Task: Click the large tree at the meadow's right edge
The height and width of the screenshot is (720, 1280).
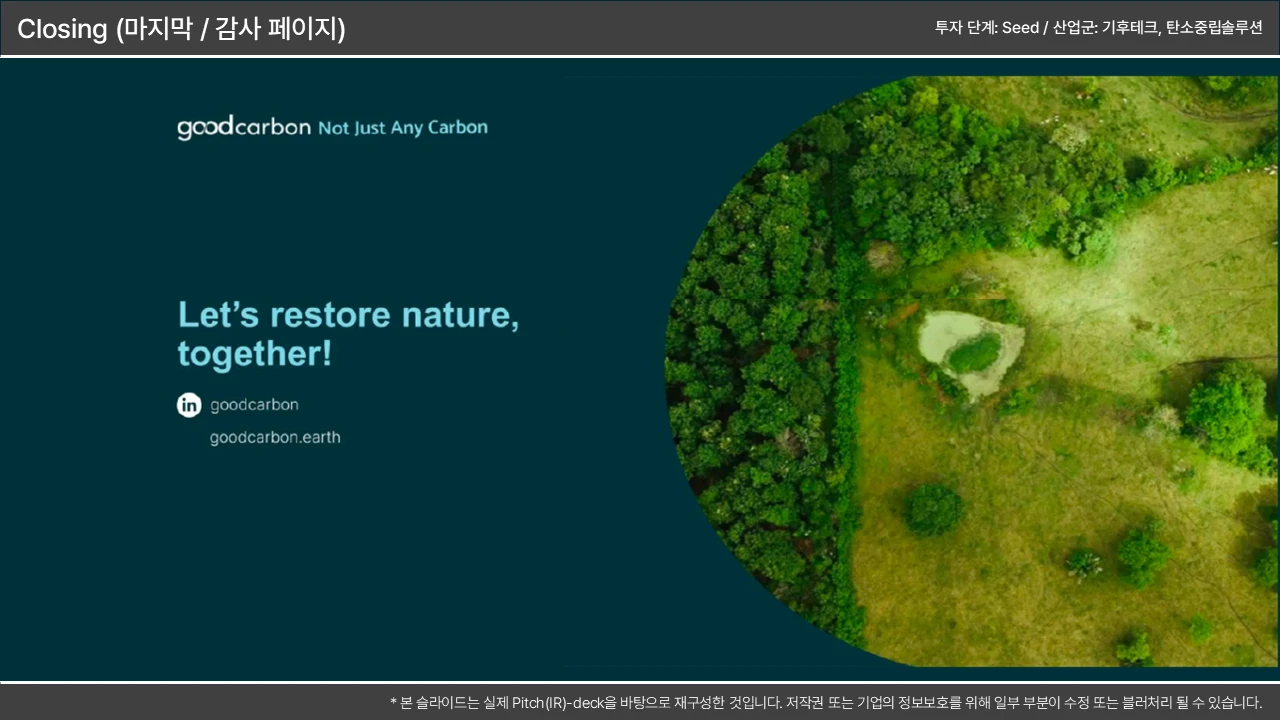Action: click(x=1227, y=407)
